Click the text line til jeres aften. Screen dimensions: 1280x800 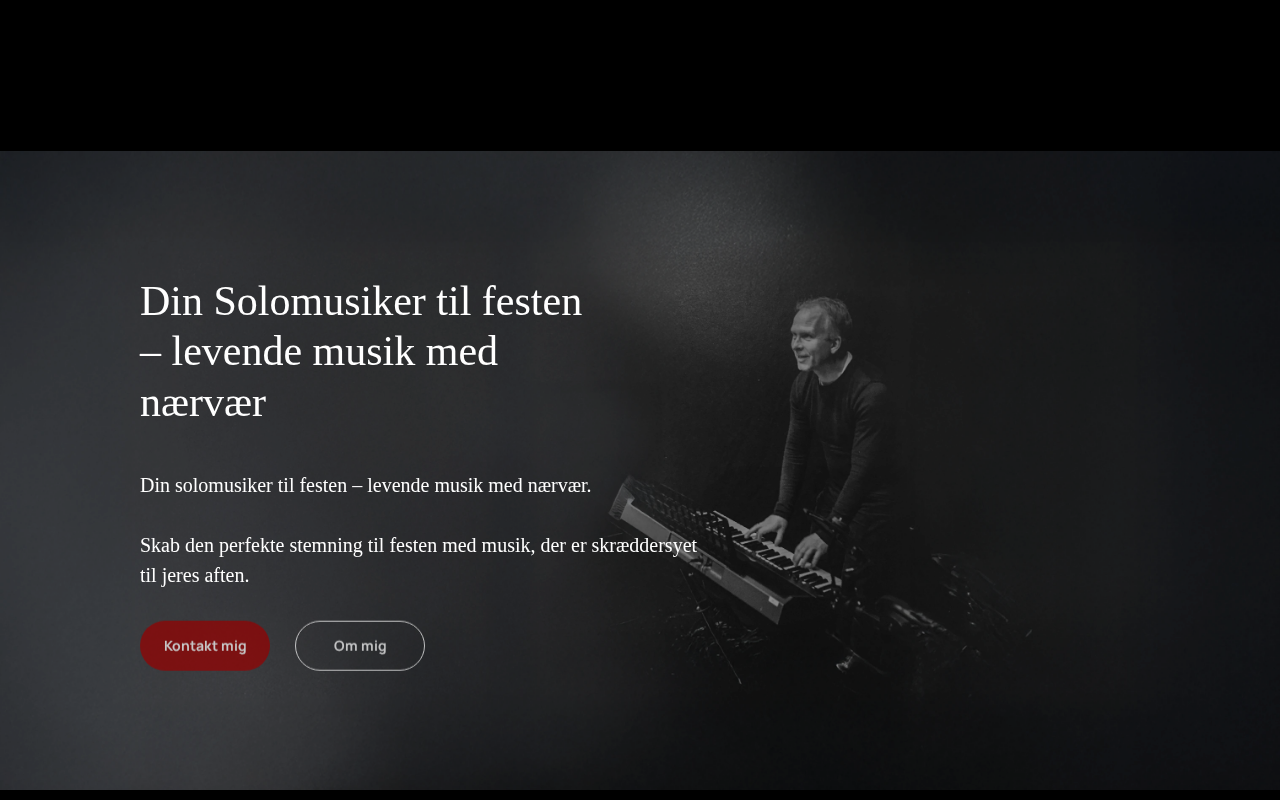pos(194,575)
